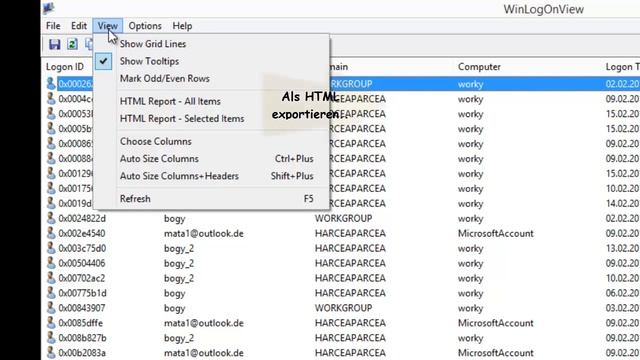
Task: Close the open View menu
Action: click(x=108, y=26)
